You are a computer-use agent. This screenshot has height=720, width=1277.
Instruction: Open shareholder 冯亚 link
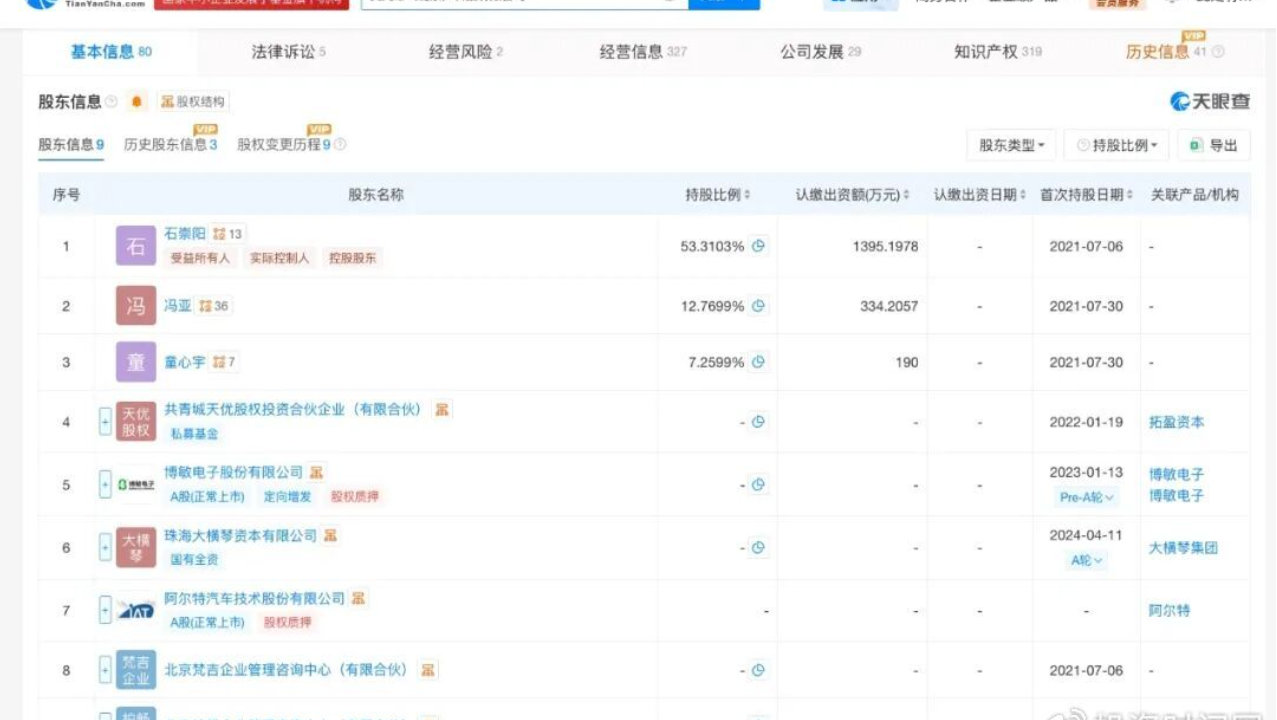click(177, 306)
